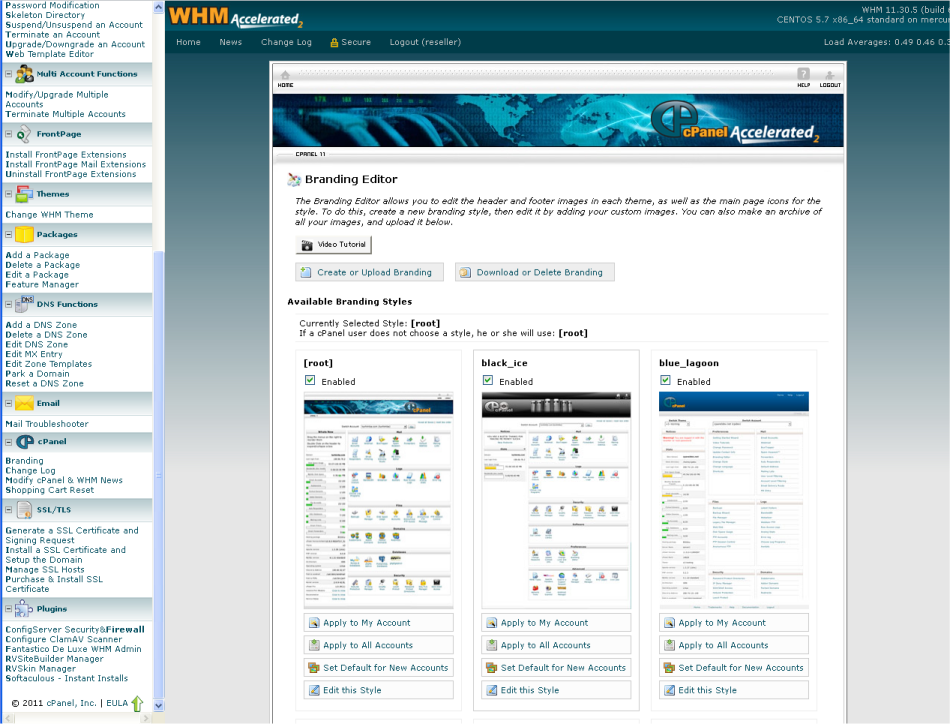Collapse the SSL/TLS section

click(x=8, y=510)
